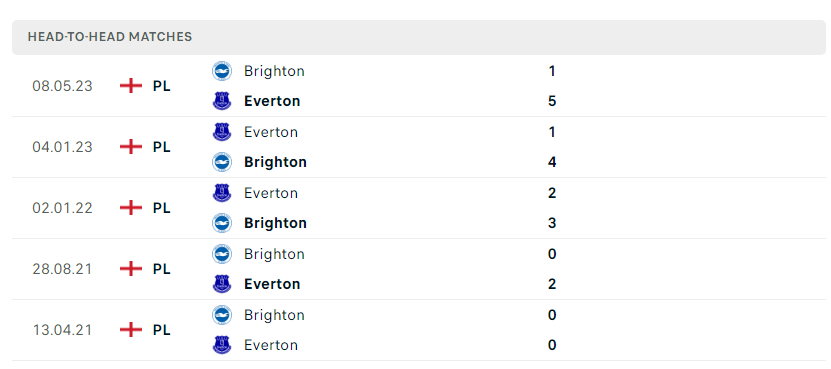The image size is (831, 369).
Task: Click England flag beside 08.05.23 date
Action: click(x=131, y=86)
